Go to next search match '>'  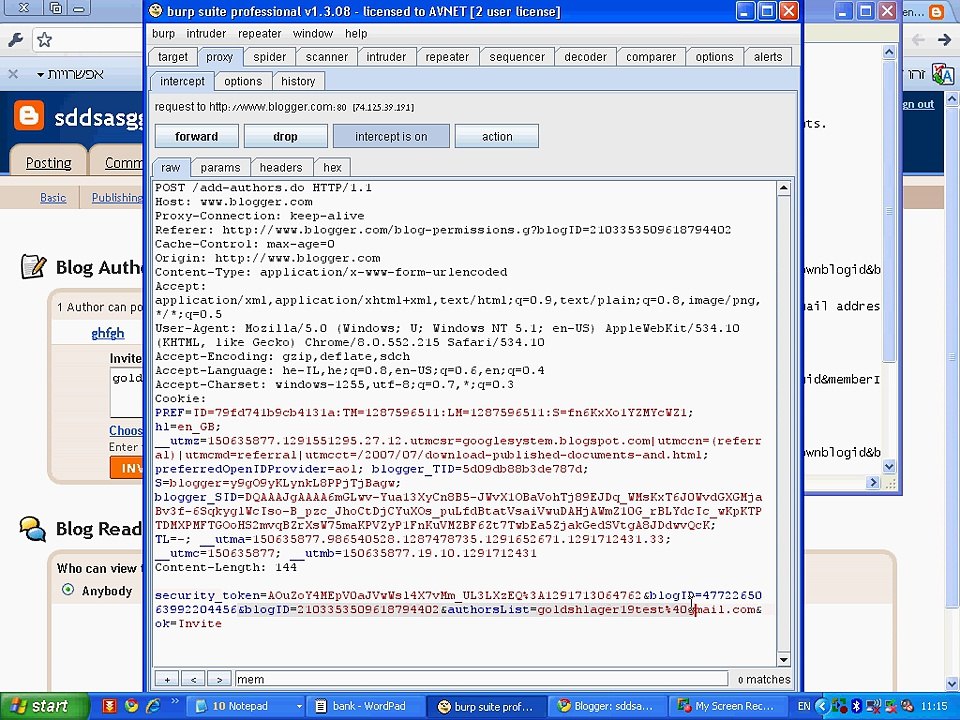point(219,679)
